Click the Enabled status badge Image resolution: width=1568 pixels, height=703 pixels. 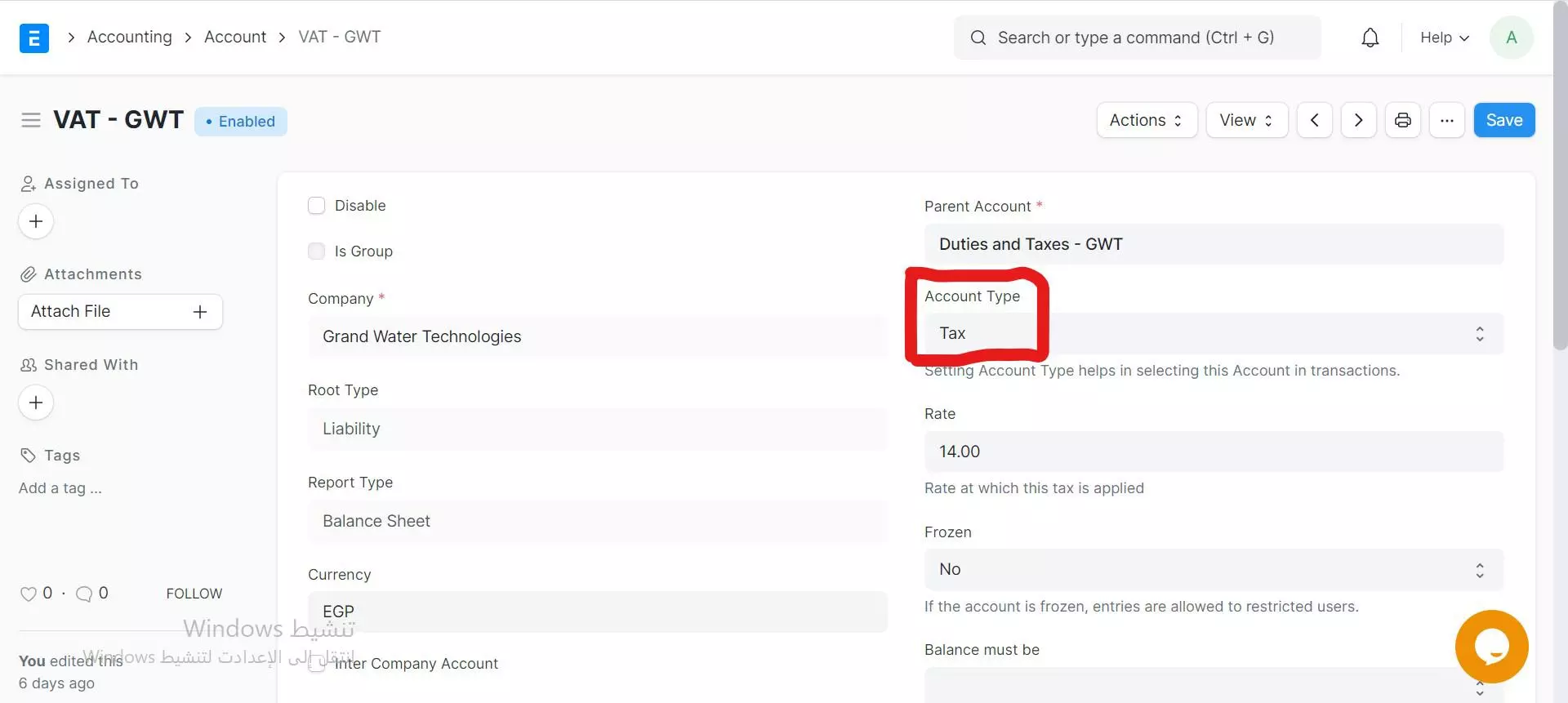click(241, 122)
